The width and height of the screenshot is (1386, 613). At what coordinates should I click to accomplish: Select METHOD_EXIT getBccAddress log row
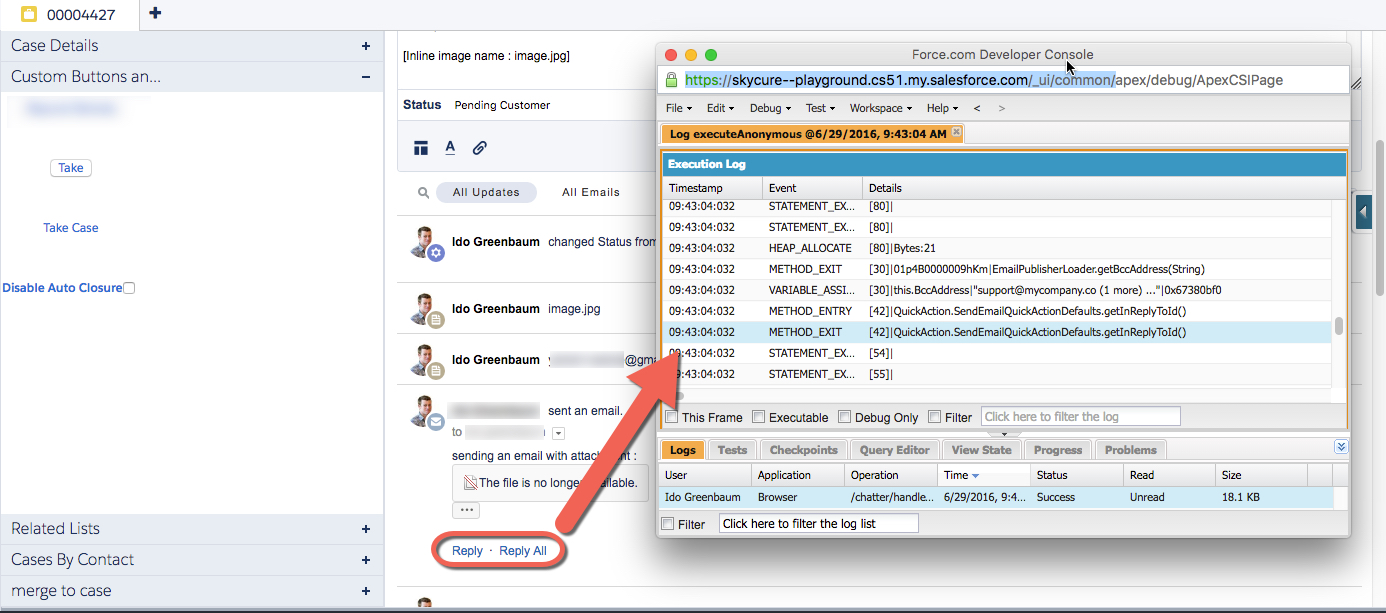pos(997,269)
